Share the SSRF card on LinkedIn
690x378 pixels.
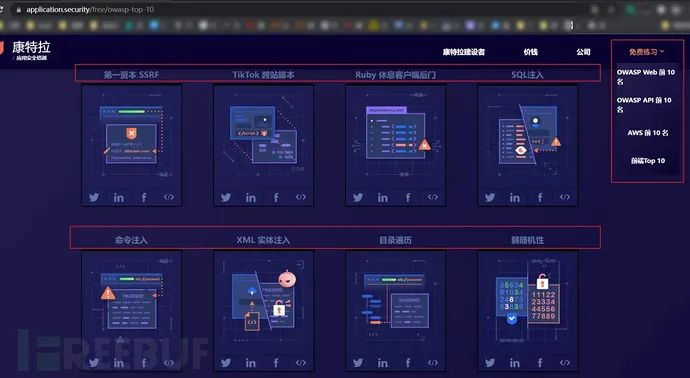click(119, 198)
